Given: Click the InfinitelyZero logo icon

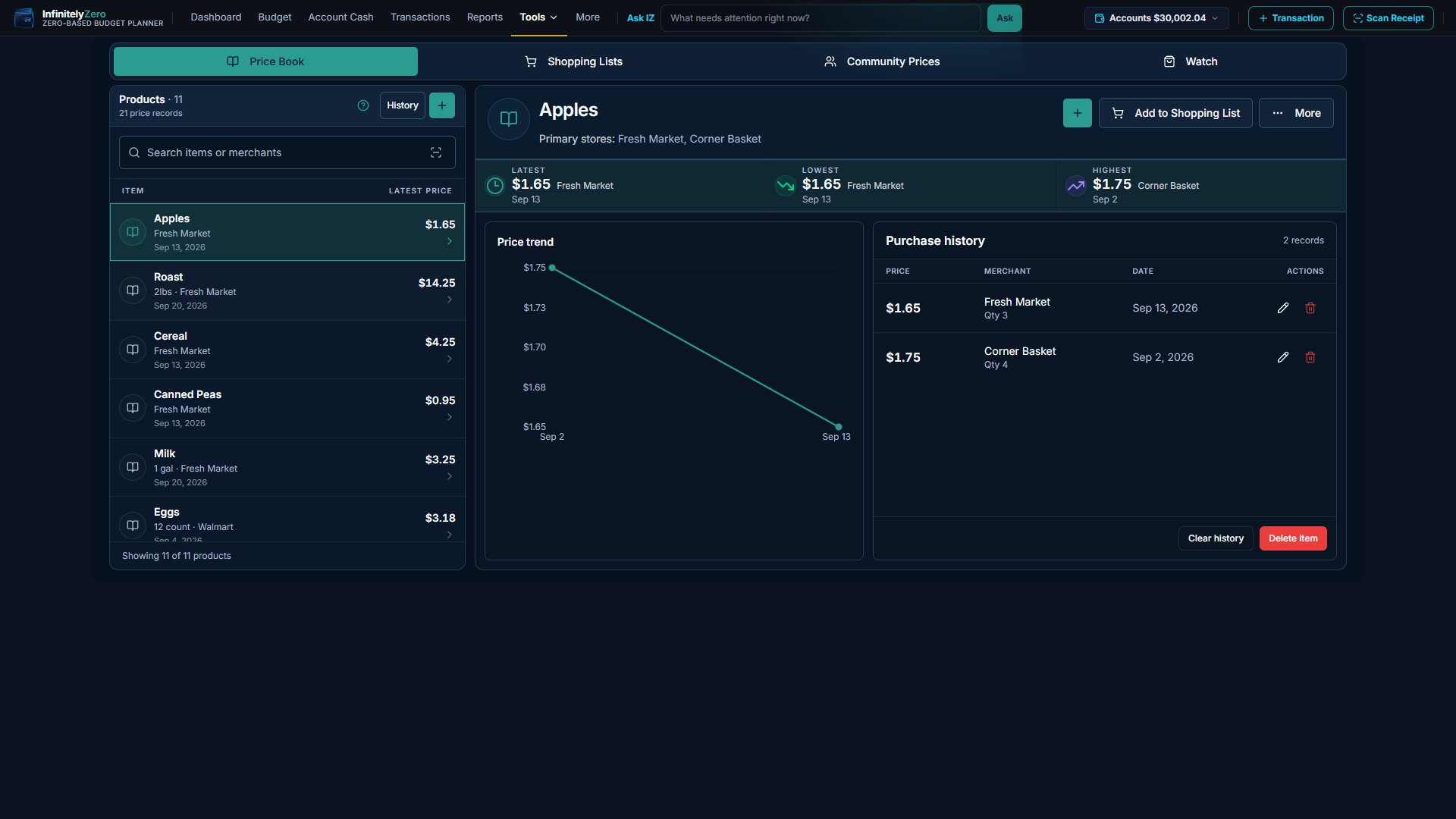Looking at the screenshot, I should (x=24, y=17).
